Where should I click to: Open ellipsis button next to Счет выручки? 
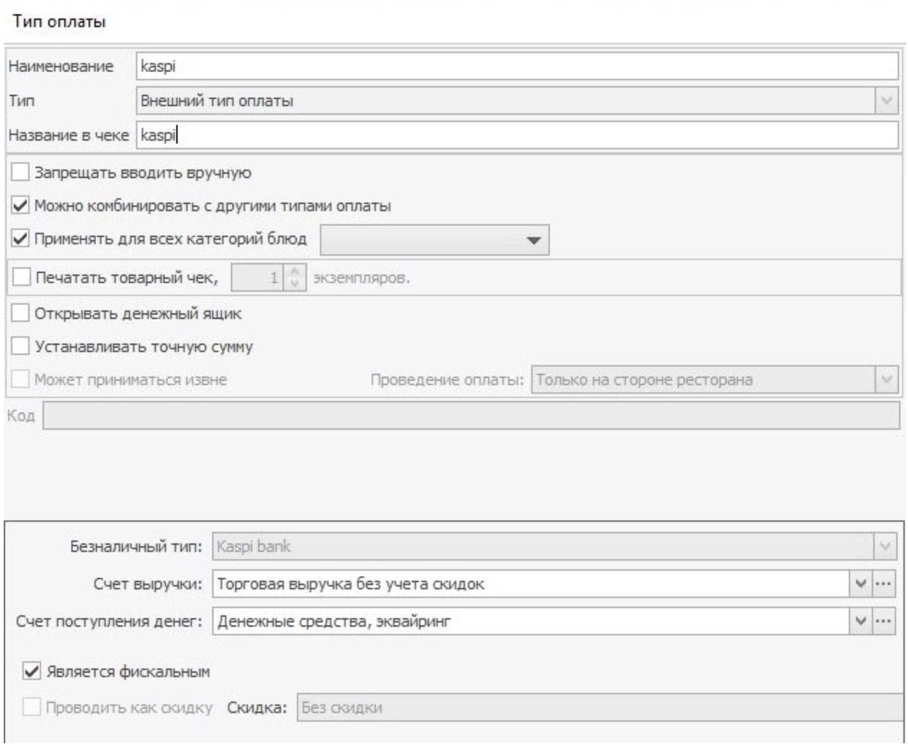(883, 584)
